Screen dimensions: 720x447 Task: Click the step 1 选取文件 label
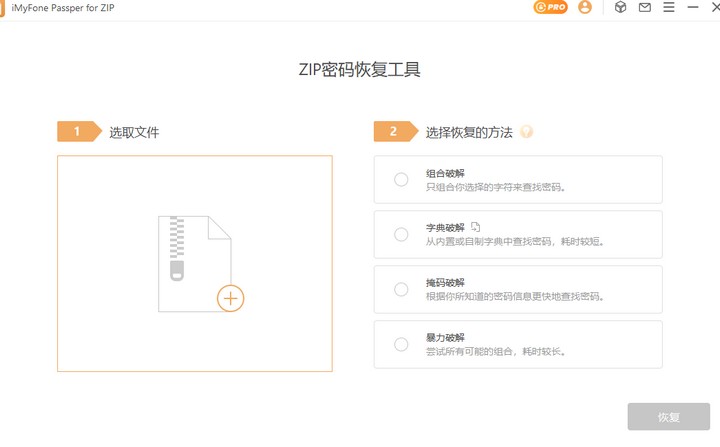(x=134, y=132)
